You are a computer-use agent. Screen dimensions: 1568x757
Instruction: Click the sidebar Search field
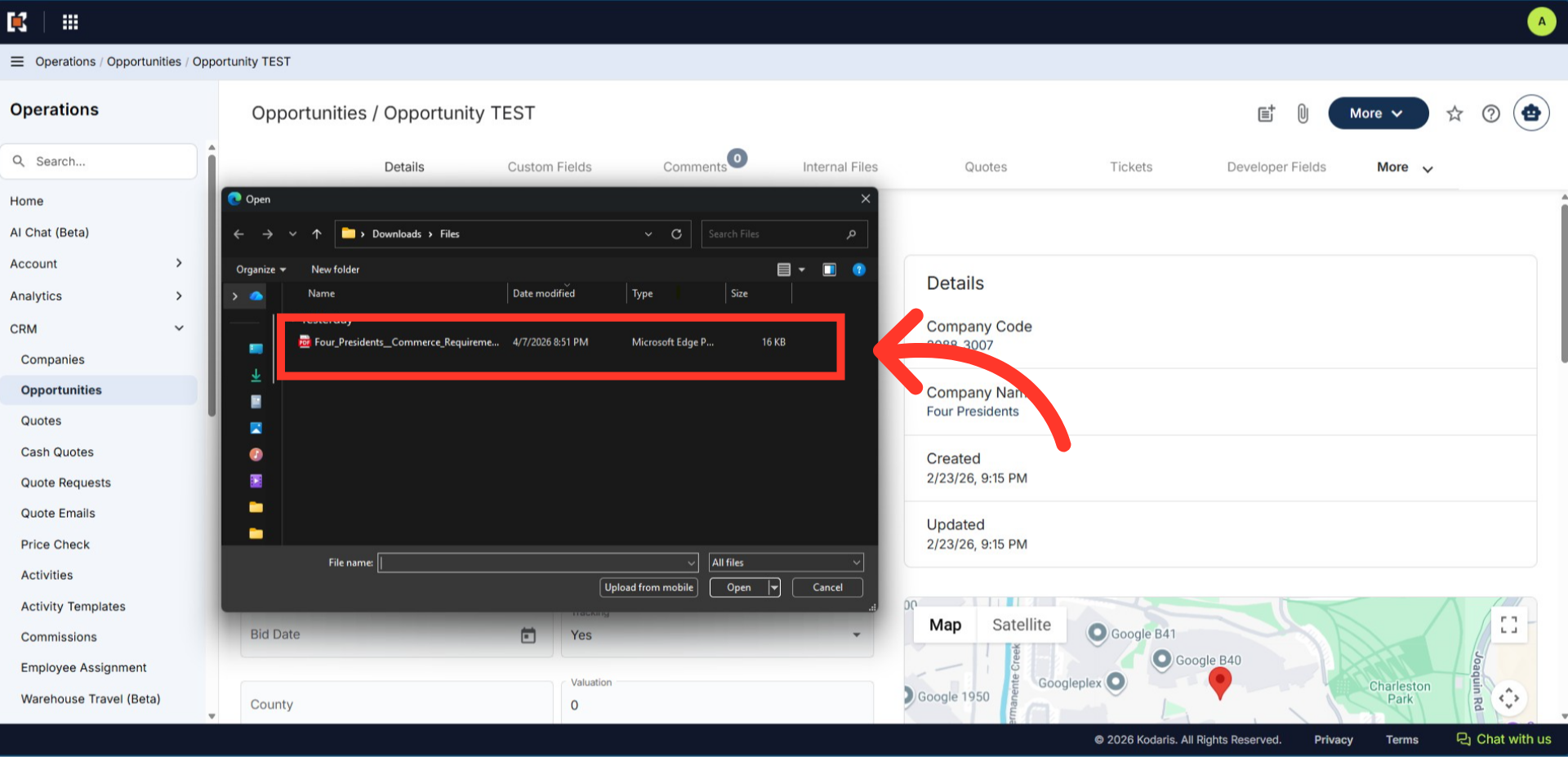tap(99, 162)
